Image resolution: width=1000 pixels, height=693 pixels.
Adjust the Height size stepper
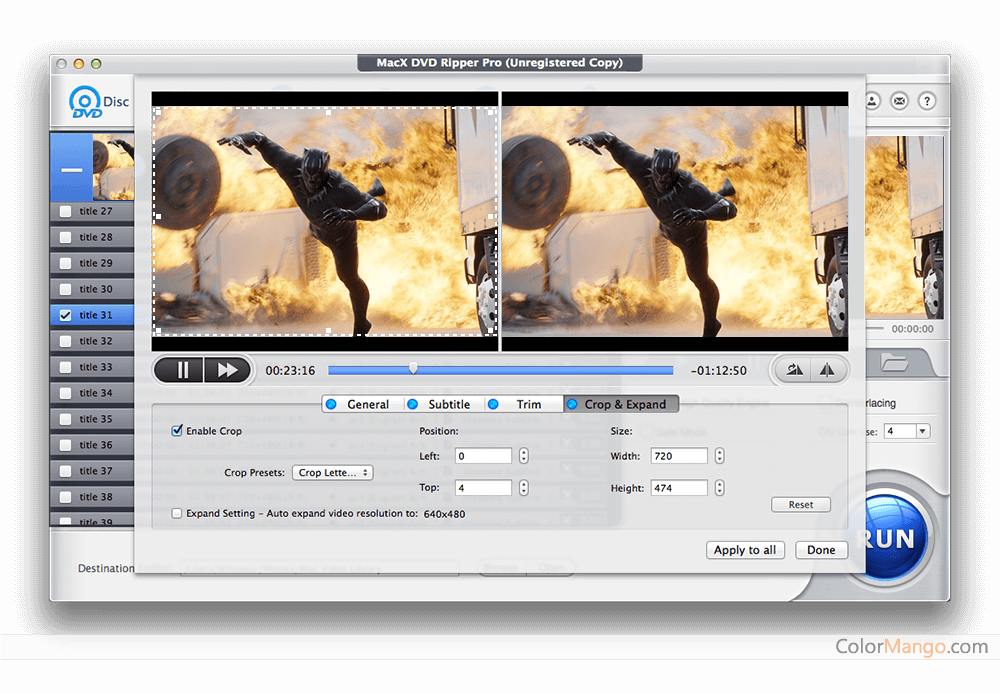(x=719, y=488)
